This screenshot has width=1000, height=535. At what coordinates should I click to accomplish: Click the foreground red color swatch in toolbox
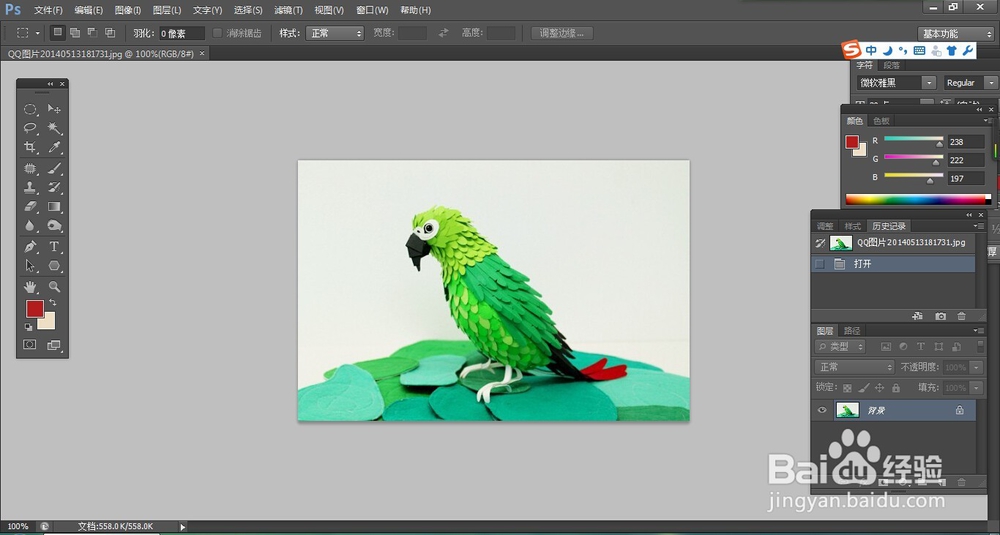pos(35,309)
